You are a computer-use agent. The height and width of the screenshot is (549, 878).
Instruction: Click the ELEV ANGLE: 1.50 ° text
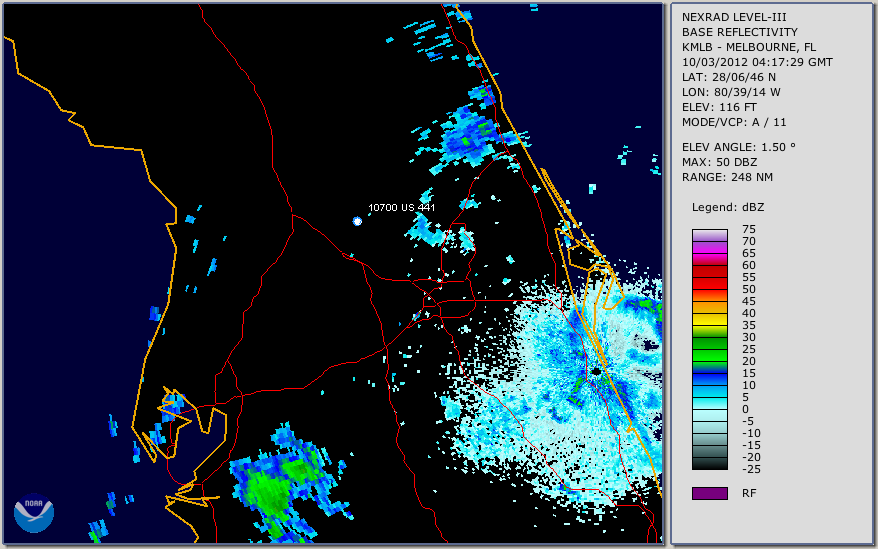(739, 147)
